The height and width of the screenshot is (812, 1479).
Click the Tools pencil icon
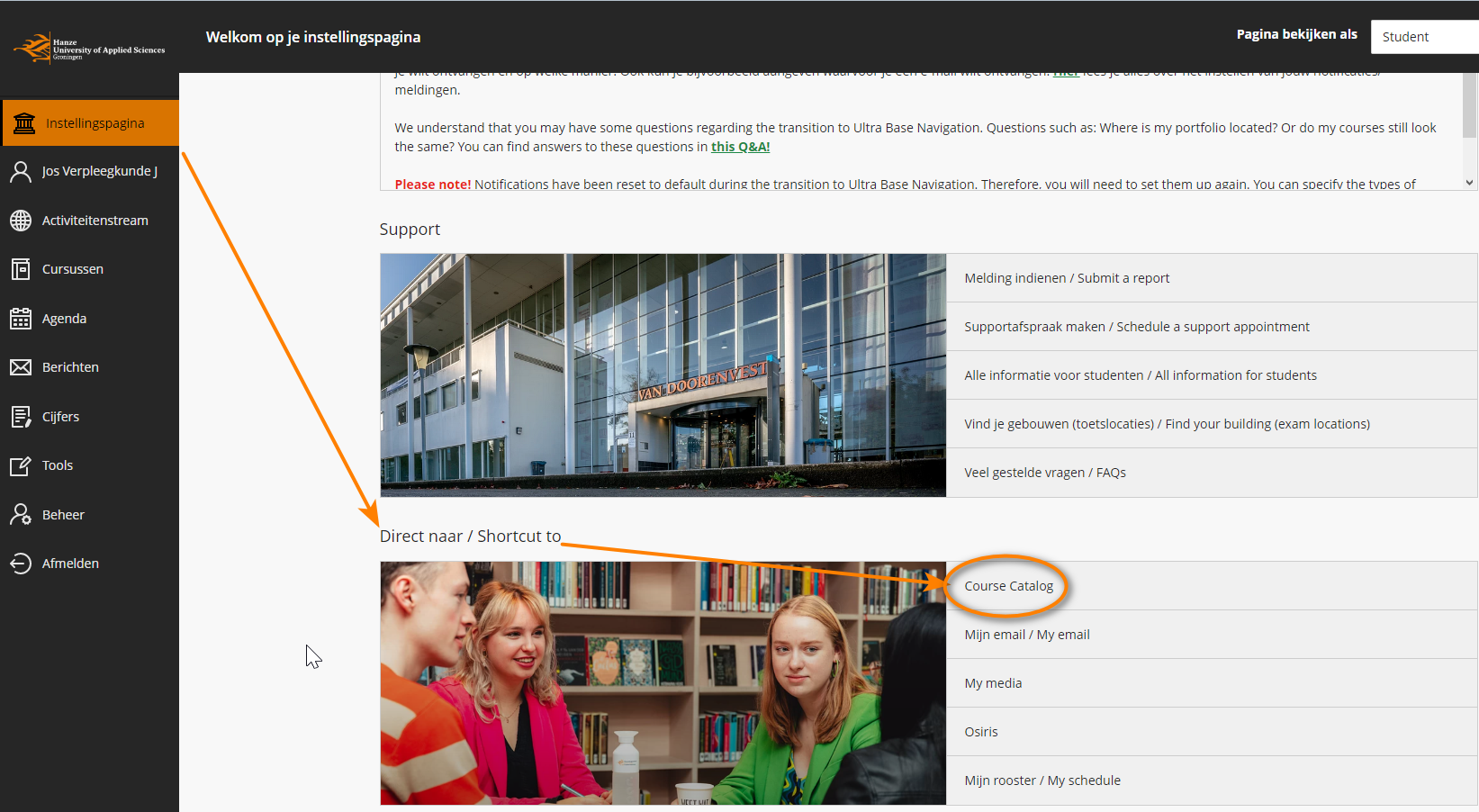(x=21, y=465)
